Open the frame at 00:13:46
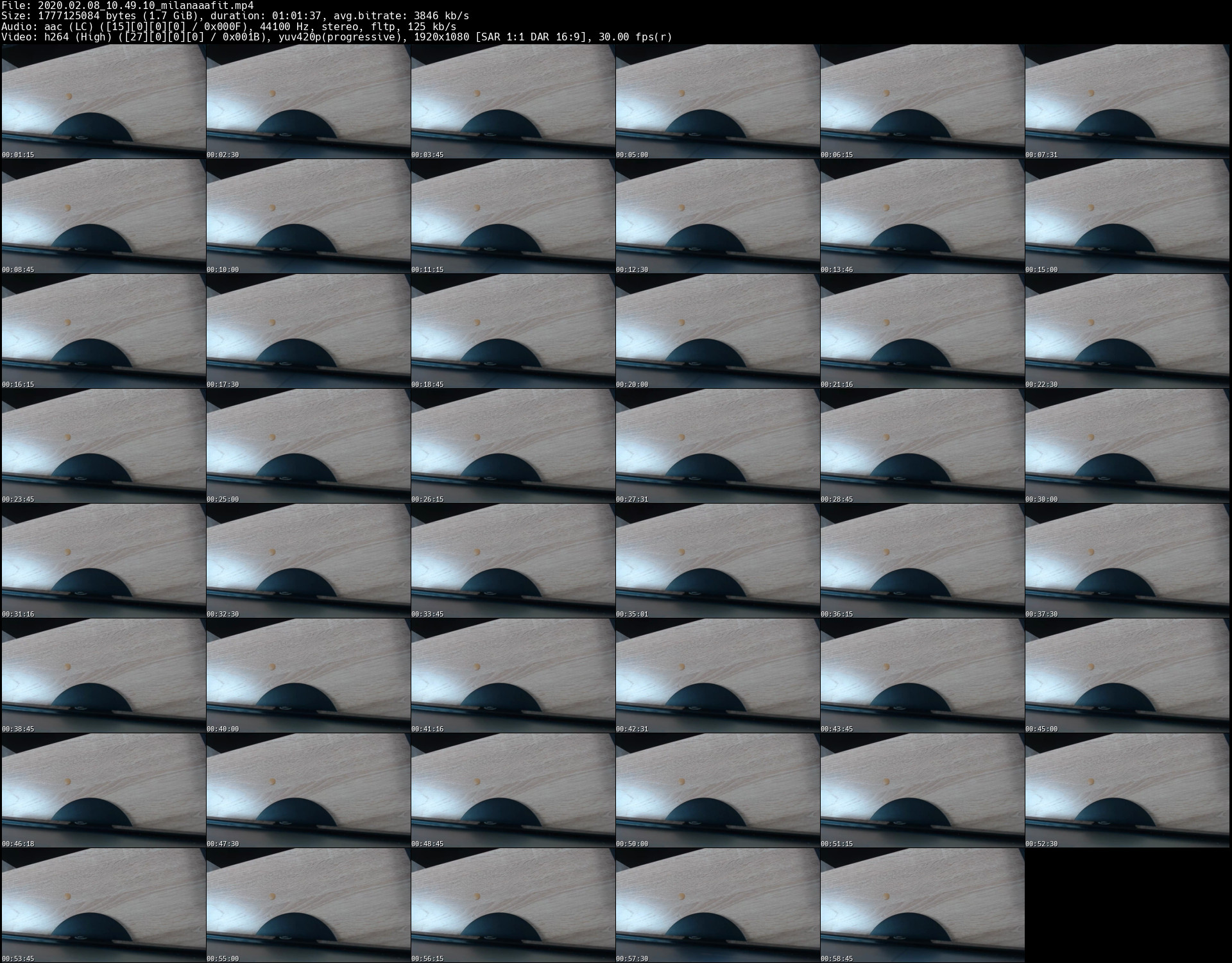The width and height of the screenshot is (1232, 963). (922, 216)
